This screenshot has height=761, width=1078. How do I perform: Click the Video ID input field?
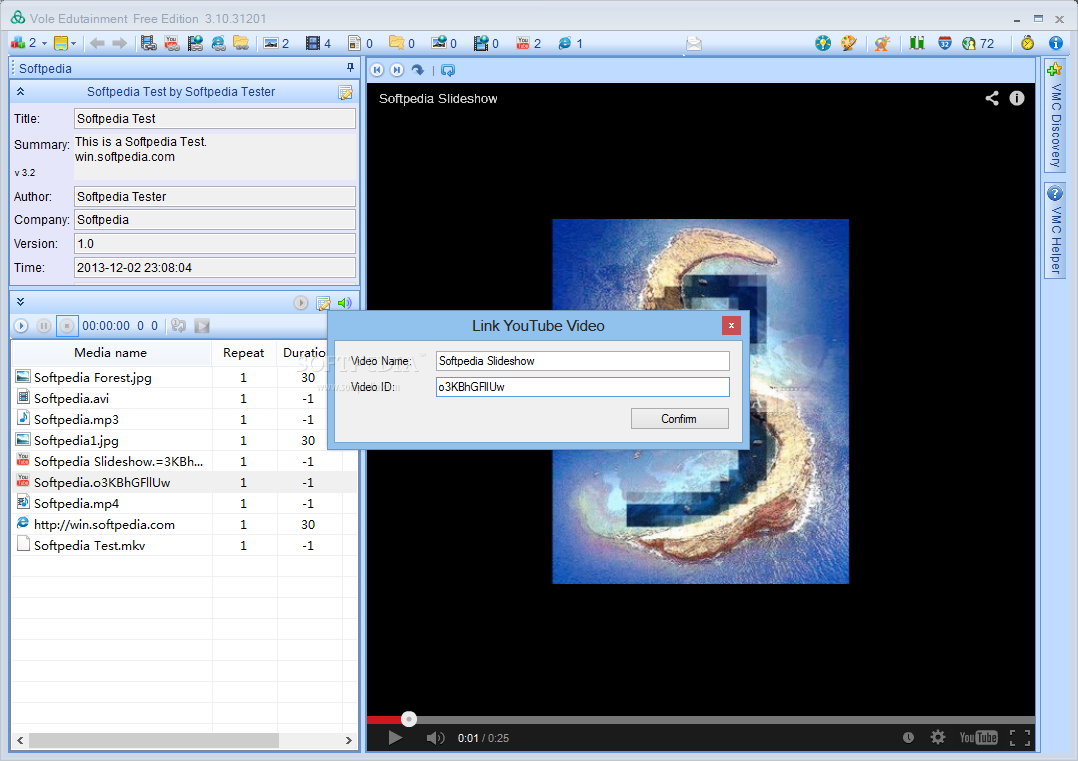pyautogui.click(x=582, y=387)
